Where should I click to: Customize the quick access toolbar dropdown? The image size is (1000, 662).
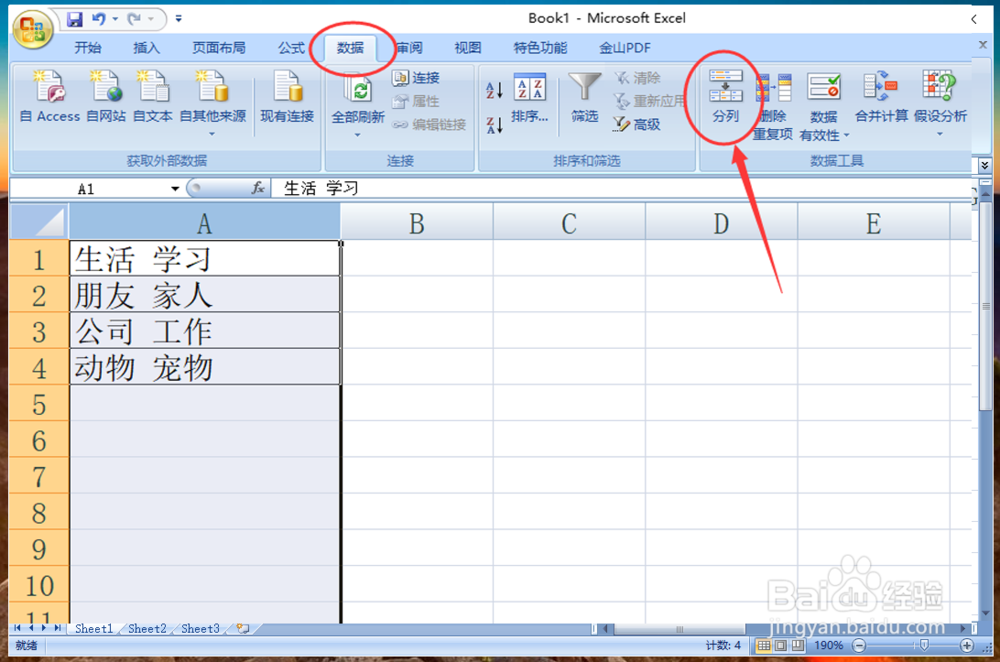[179, 19]
